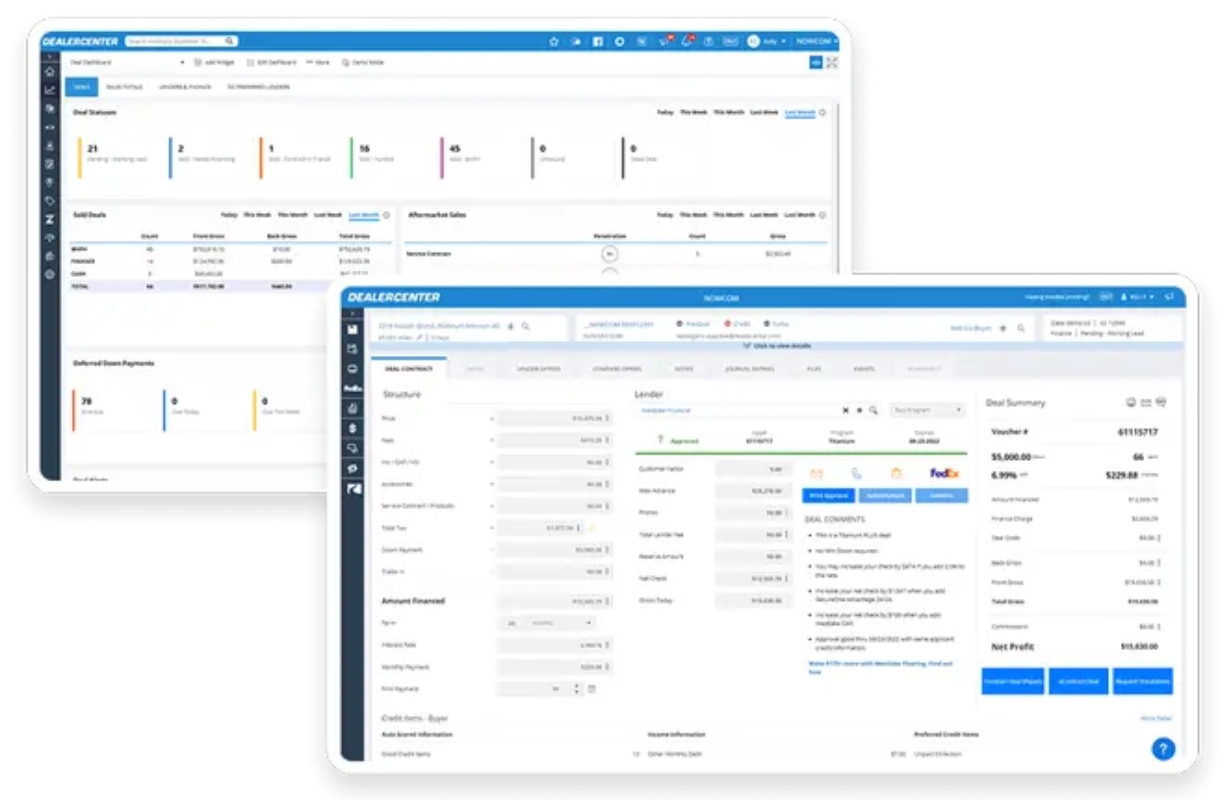Select the Today filter in Sold Deals
Image resolution: width=1231 pixels, height=800 pixels.
pos(229,214)
